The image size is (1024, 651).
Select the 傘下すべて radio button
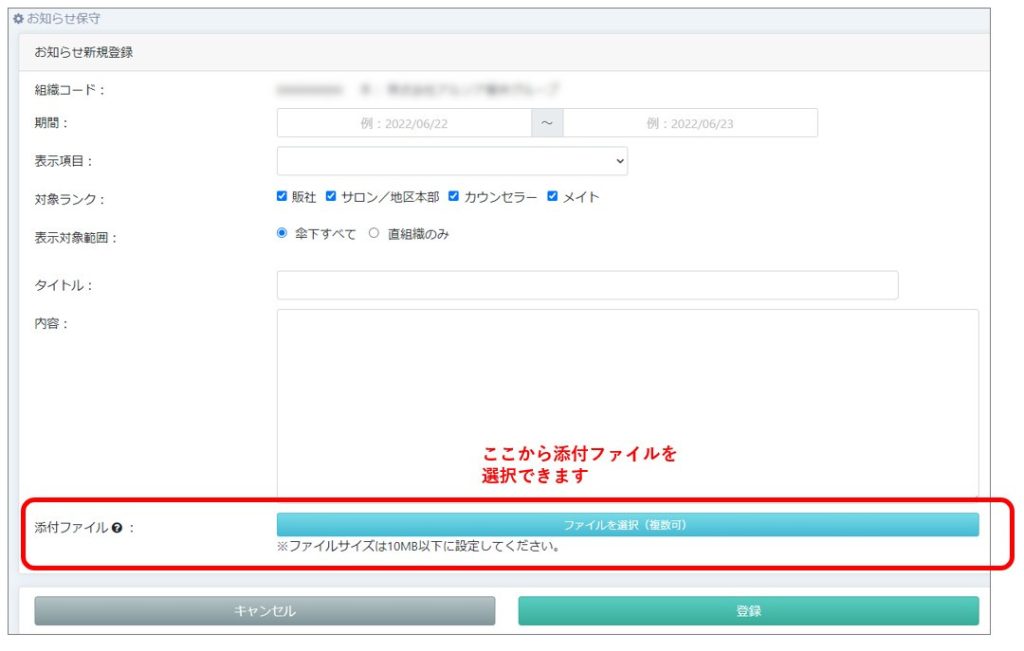(282, 234)
